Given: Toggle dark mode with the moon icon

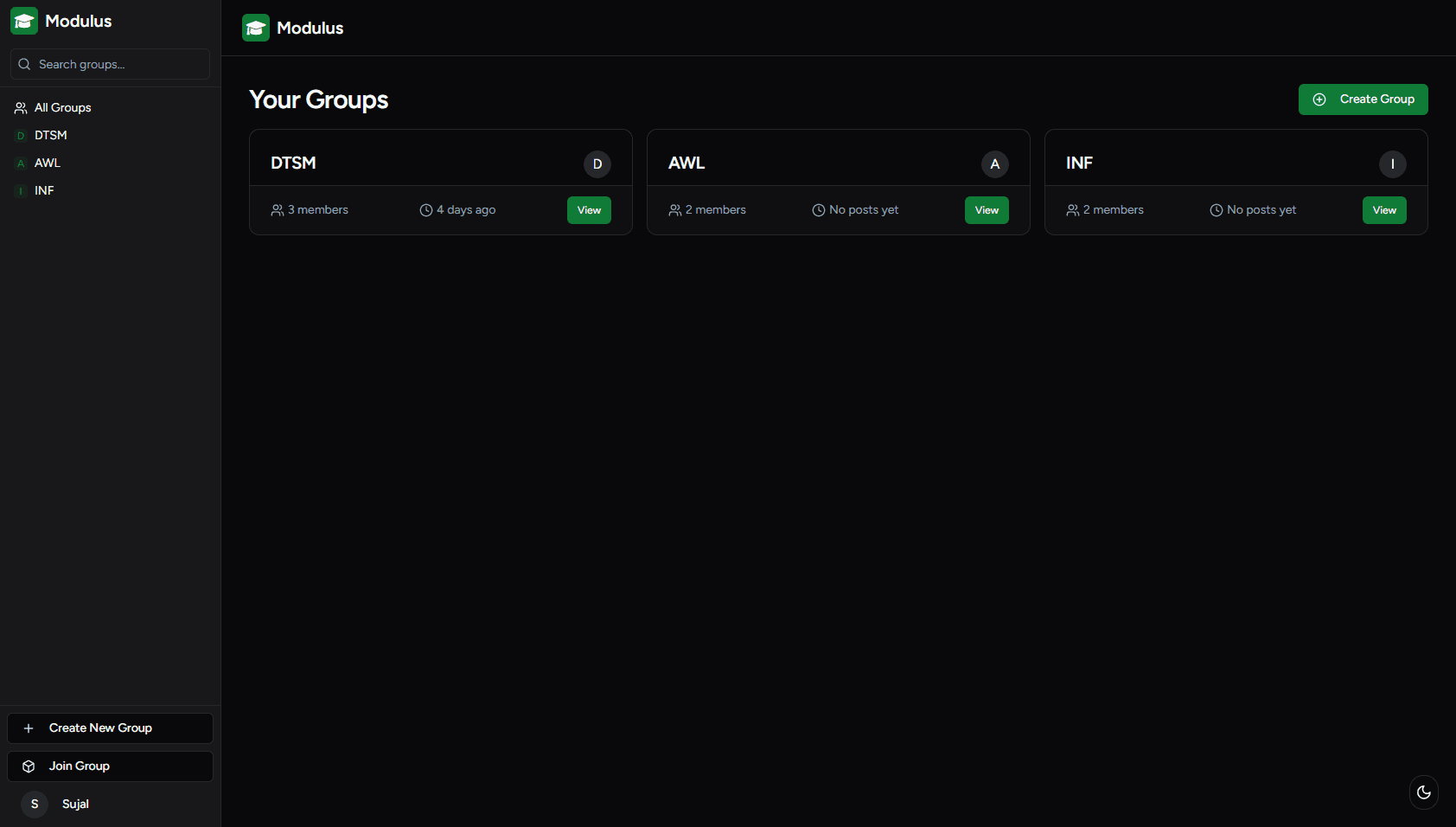Looking at the screenshot, I should [x=1423, y=792].
